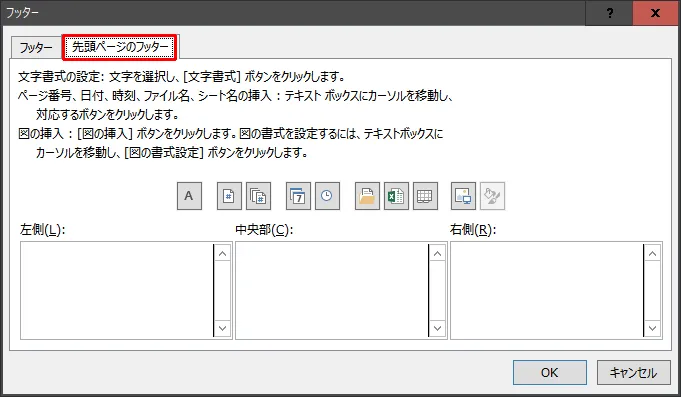681x397 pixels.
Task: Click the Insert Picture icon
Action: [463, 196]
